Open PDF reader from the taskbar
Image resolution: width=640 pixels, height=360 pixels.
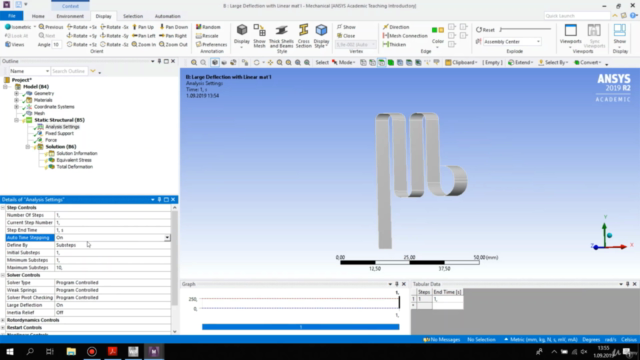coord(113,351)
